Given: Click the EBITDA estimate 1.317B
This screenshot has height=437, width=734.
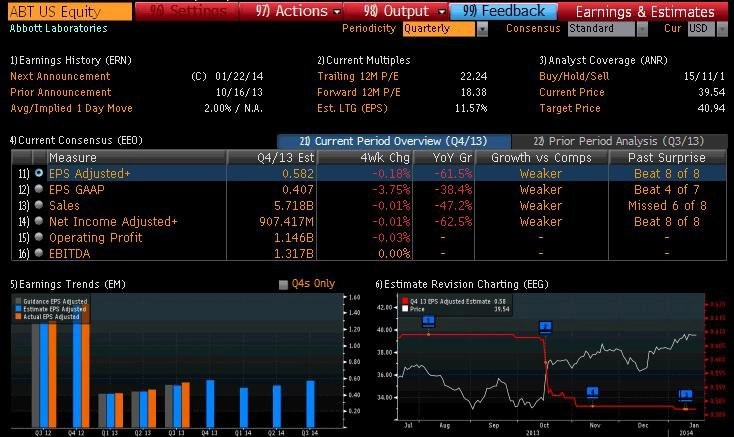Looking at the screenshot, I should pyautogui.click(x=294, y=254).
